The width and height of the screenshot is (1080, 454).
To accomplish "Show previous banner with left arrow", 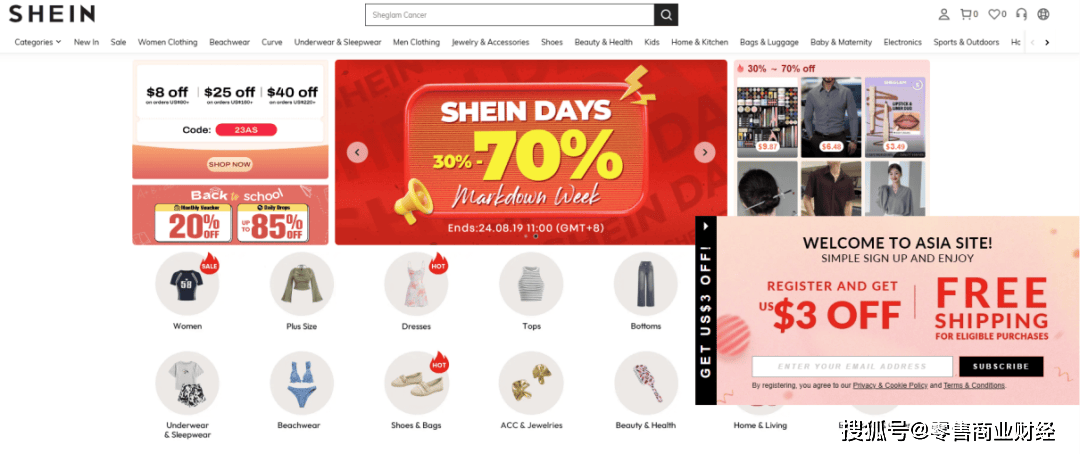I will point(357,152).
